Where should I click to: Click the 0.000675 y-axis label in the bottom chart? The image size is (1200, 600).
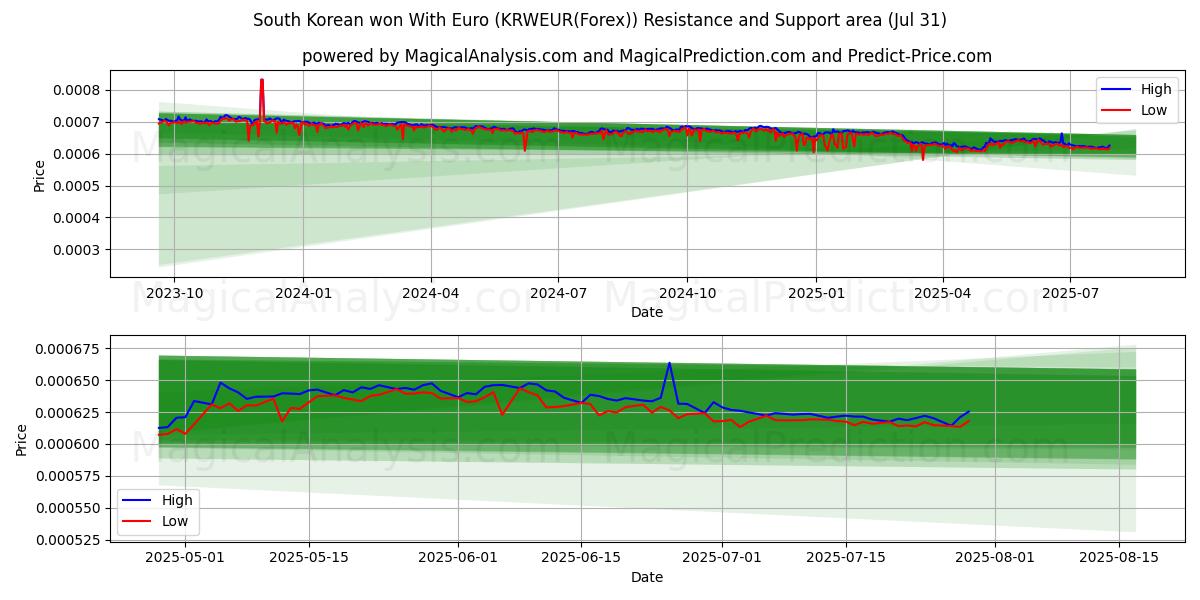point(67,349)
